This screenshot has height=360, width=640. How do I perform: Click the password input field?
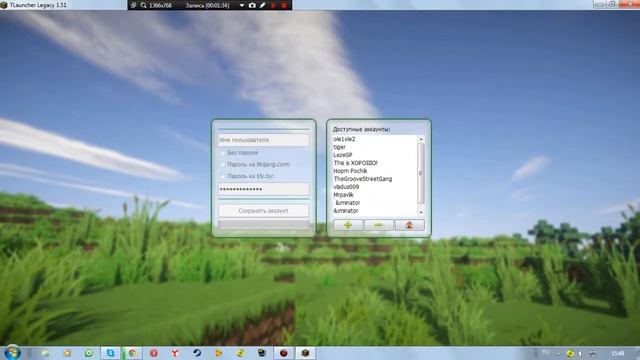pos(264,189)
